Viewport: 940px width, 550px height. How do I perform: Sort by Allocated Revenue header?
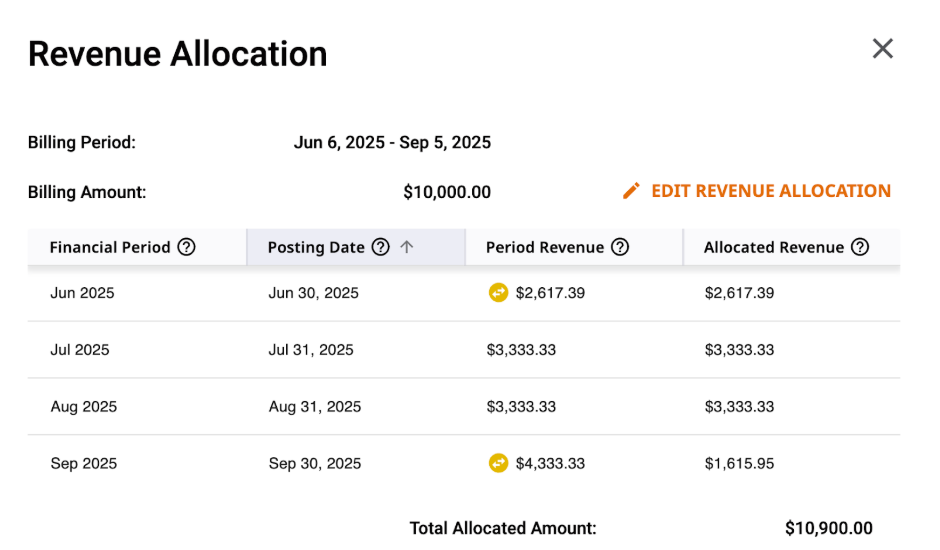pyautogui.click(x=774, y=247)
